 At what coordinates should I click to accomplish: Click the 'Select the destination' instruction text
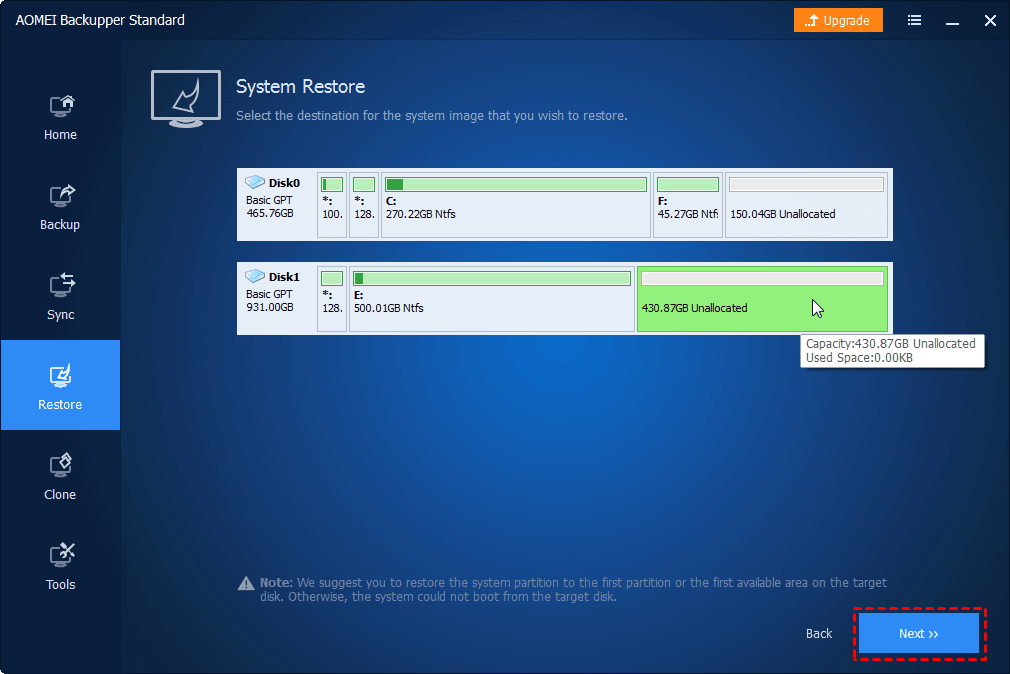coord(432,116)
